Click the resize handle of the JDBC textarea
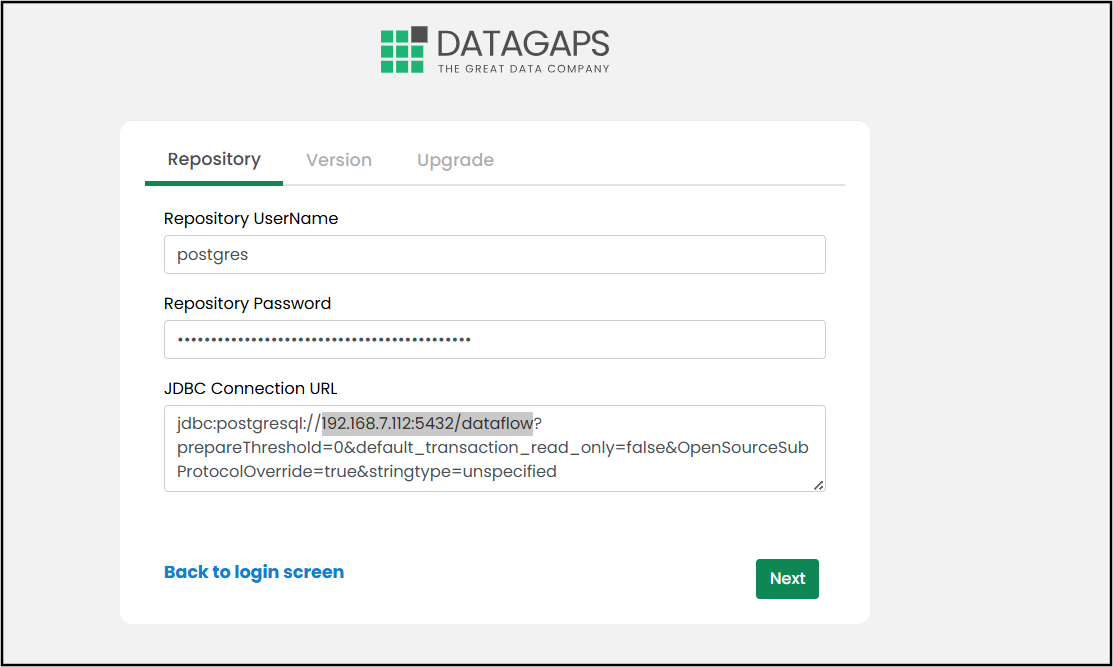The width and height of the screenshot is (1113, 667). pos(818,485)
